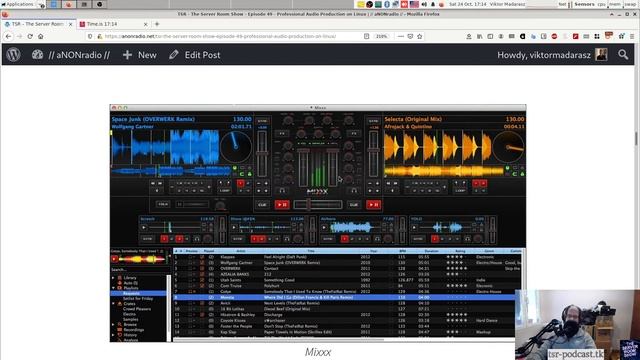Open notifications bell in system tray
This screenshot has width=640, height=360.
[433, 4]
